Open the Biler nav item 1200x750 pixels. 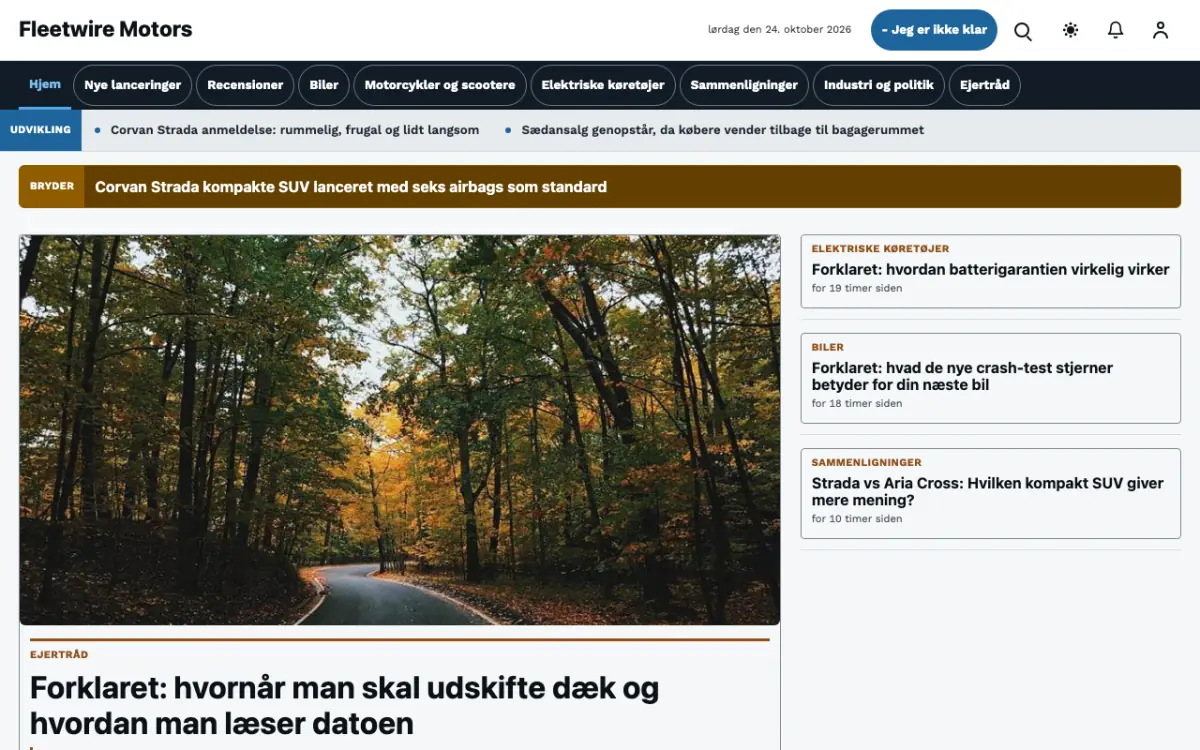coord(324,85)
